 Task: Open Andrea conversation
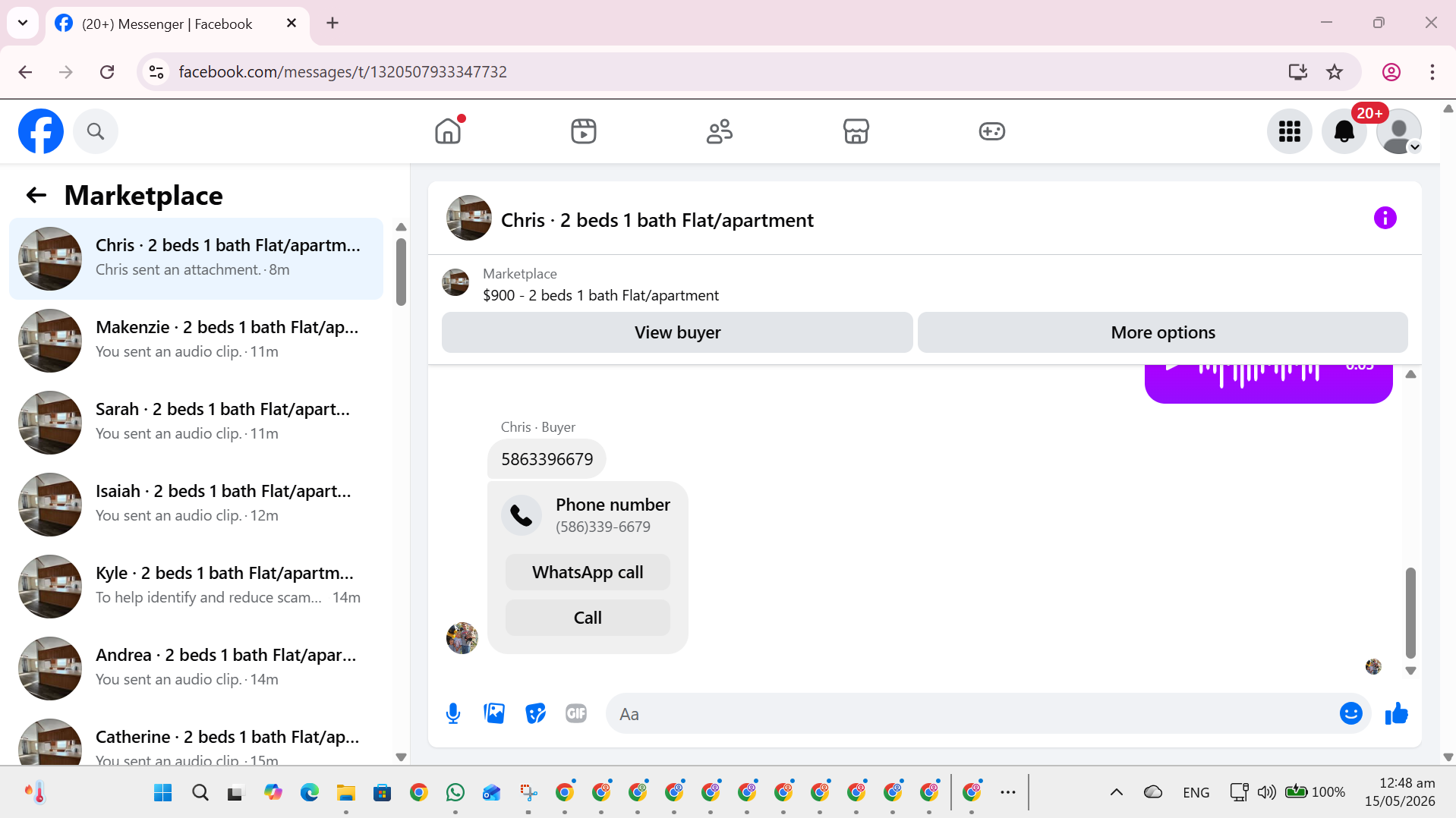(x=196, y=668)
